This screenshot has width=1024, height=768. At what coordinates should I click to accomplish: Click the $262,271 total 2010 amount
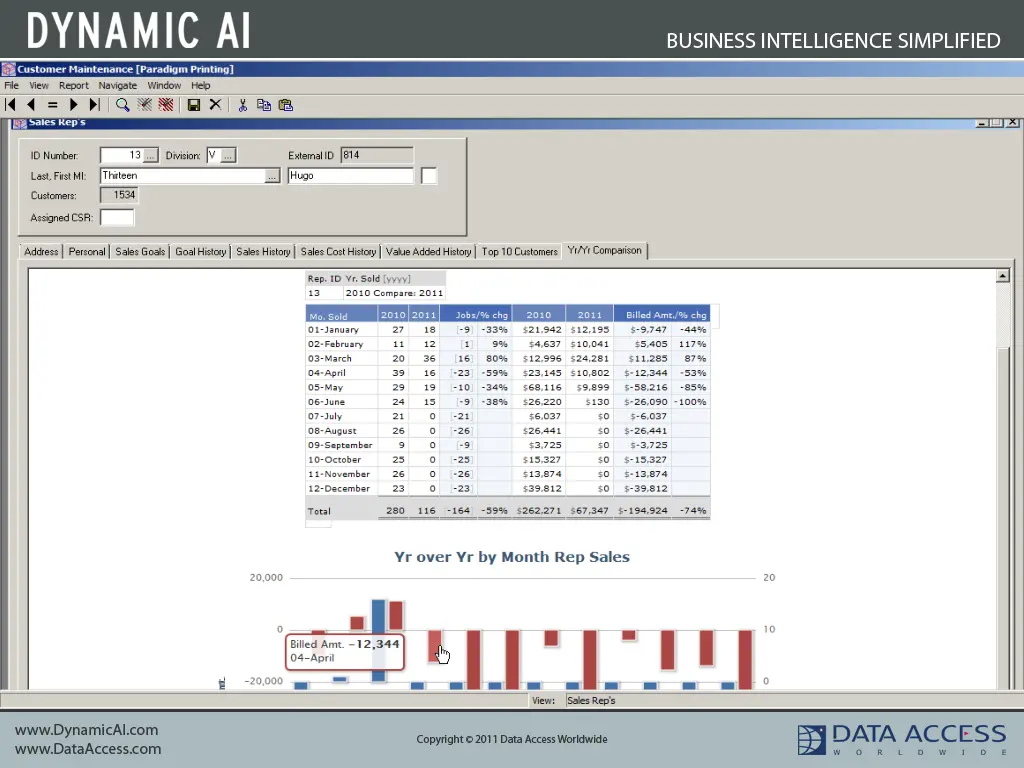click(x=539, y=511)
